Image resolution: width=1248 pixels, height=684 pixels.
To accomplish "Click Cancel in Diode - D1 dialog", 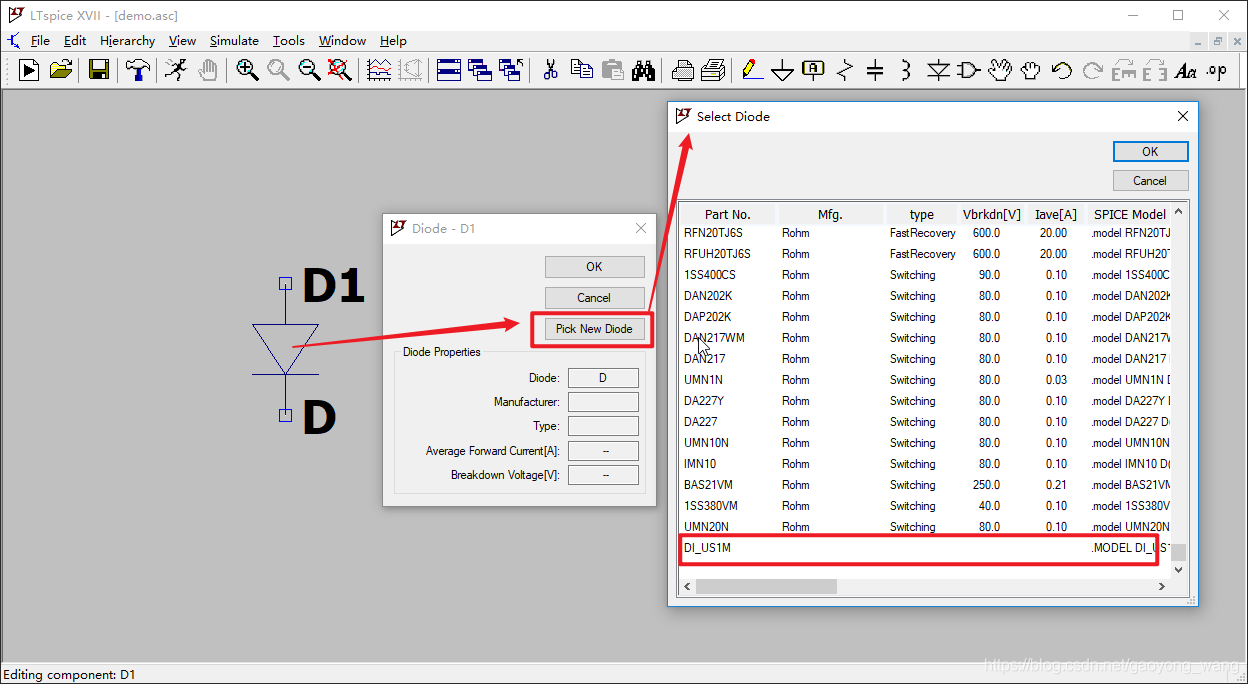I will click(594, 298).
